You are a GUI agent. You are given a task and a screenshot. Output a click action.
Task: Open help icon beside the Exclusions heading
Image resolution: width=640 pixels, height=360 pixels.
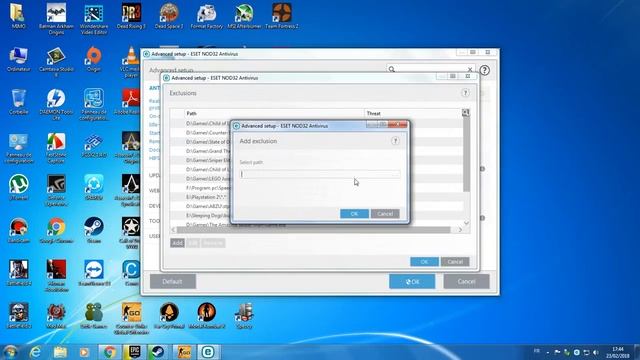[x=465, y=93]
